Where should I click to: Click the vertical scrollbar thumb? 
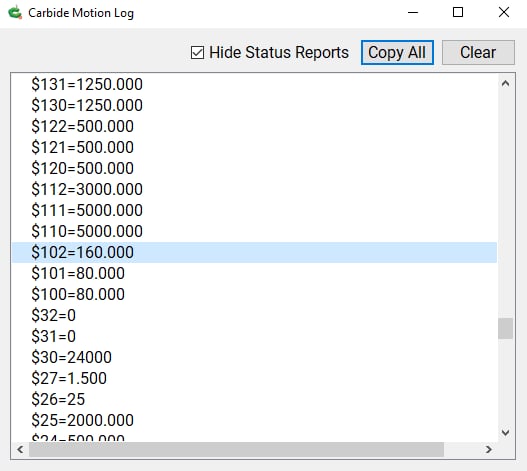tap(505, 328)
